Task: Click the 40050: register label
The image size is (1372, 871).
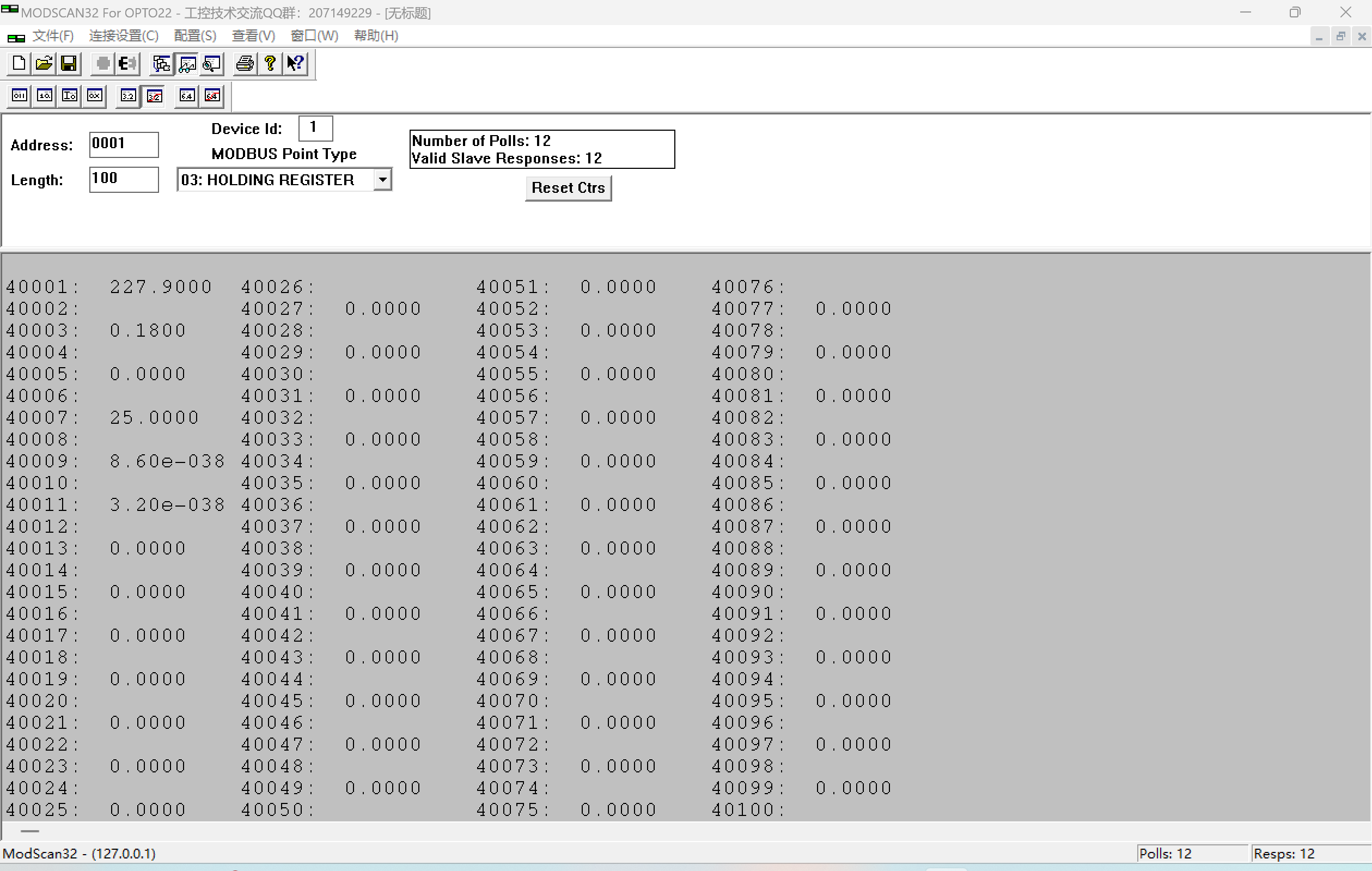Action: point(277,810)
